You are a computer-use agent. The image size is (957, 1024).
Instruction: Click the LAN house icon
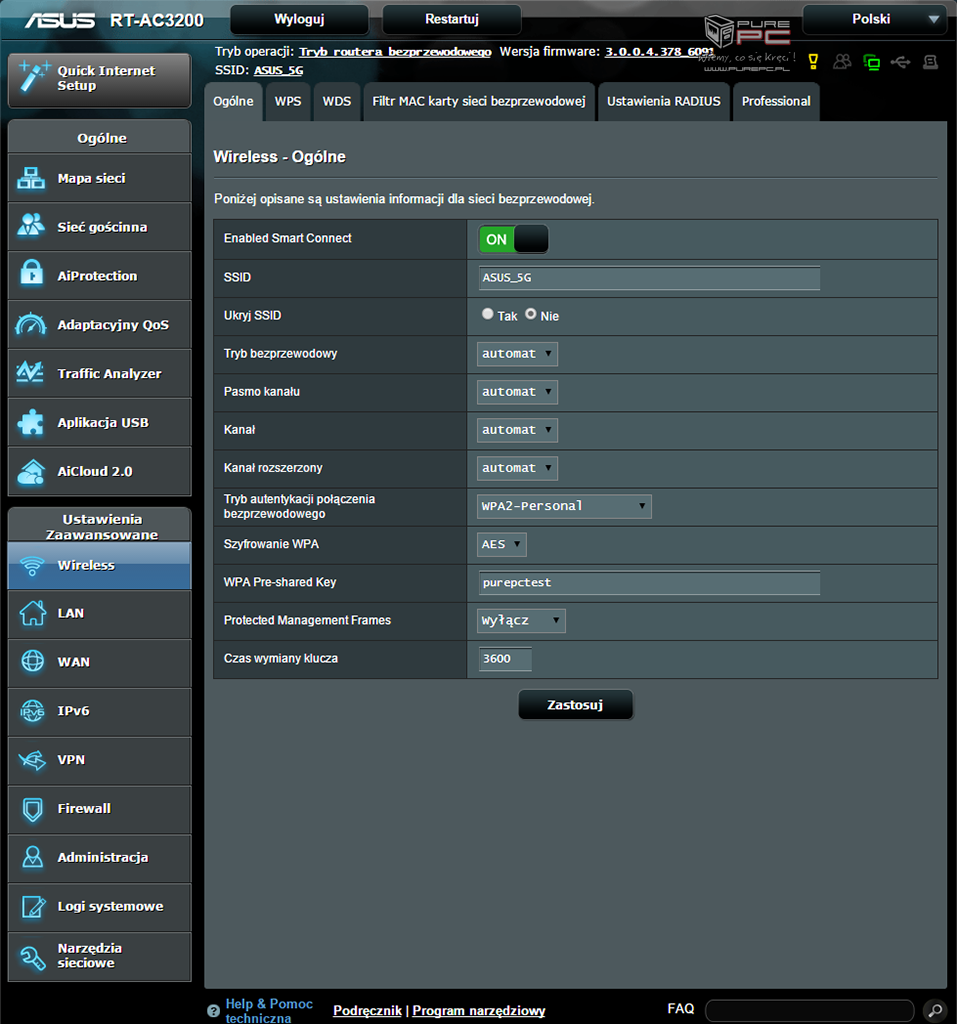point(33,613)
